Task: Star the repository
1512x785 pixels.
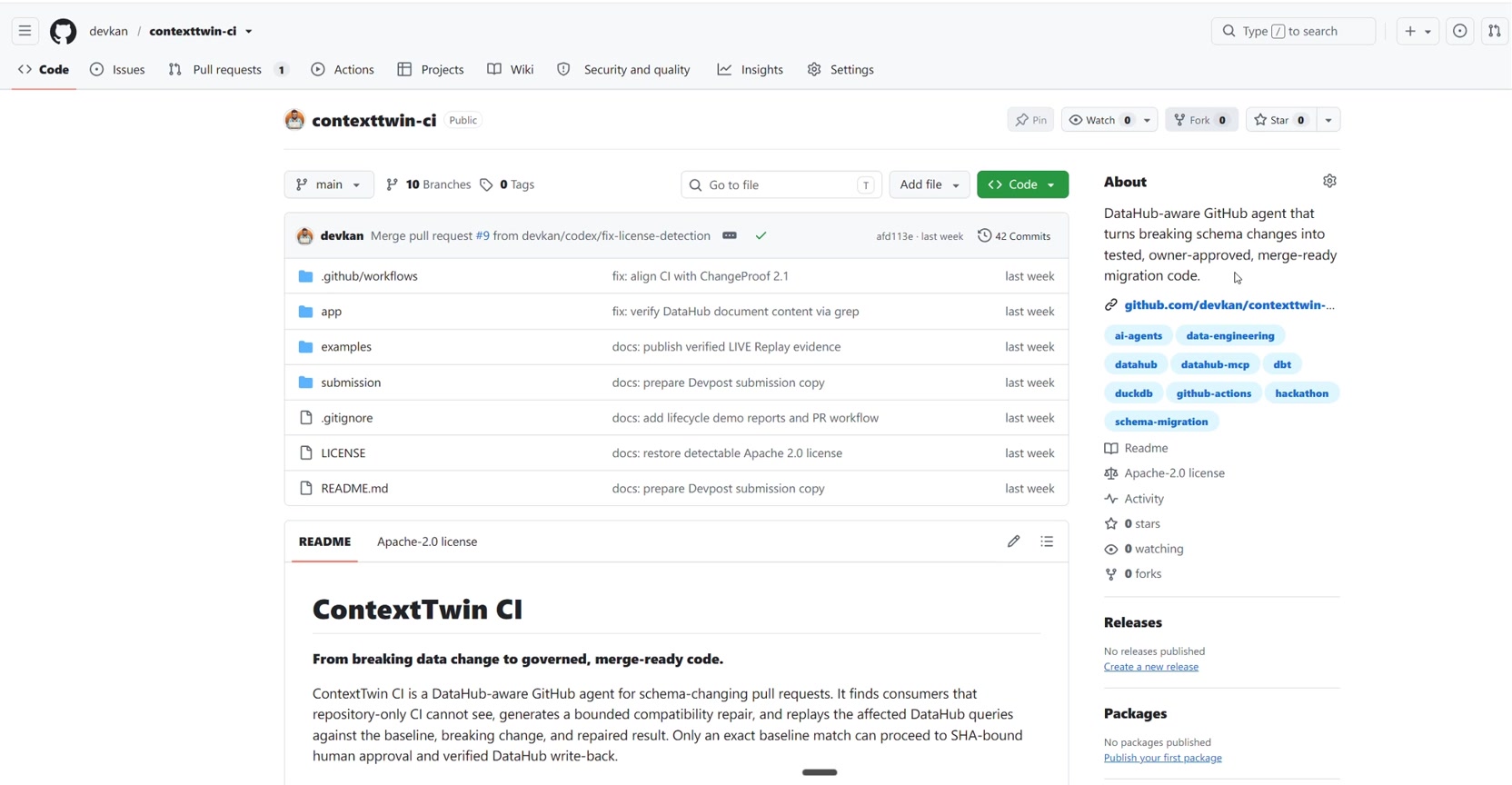Action: (x=1280, y=120)
